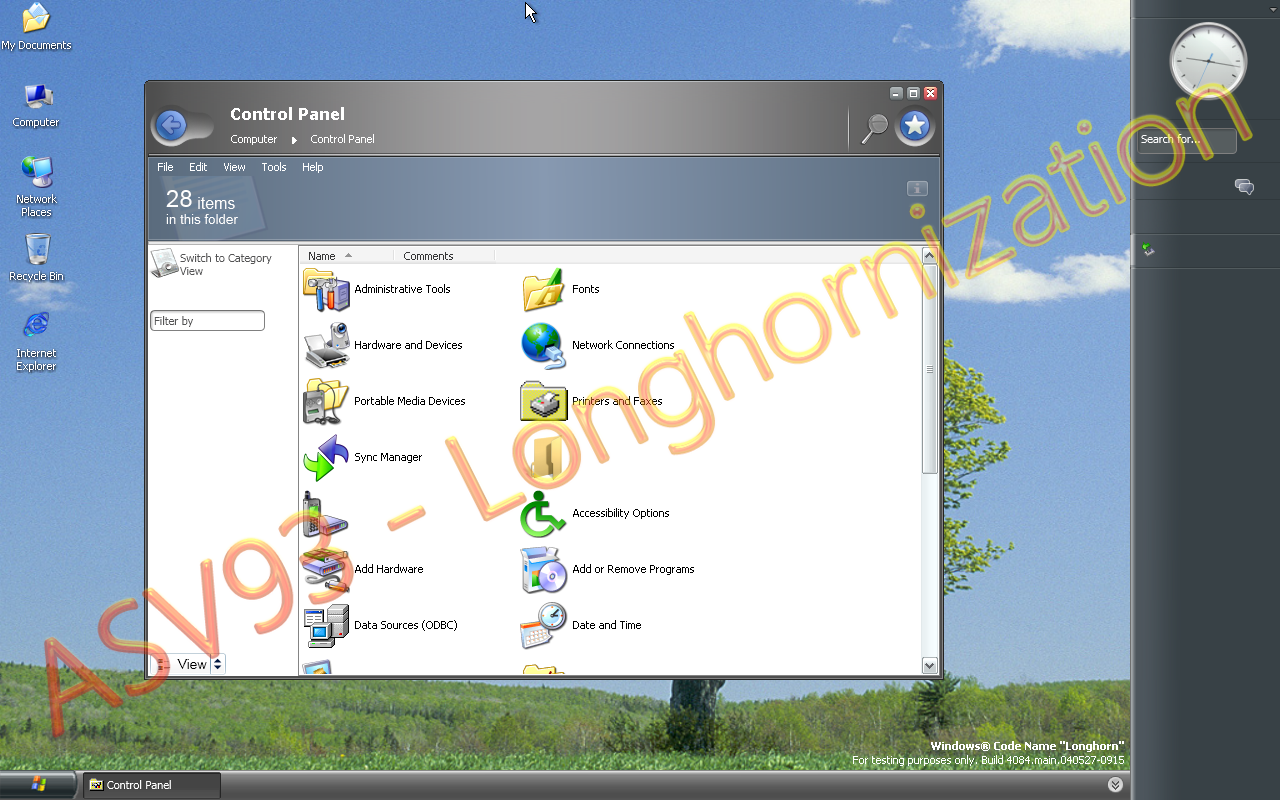The width and height of the screenshot is (1280, 800).
Task: Open Network Connections globe icon
Action: (544, 346)
